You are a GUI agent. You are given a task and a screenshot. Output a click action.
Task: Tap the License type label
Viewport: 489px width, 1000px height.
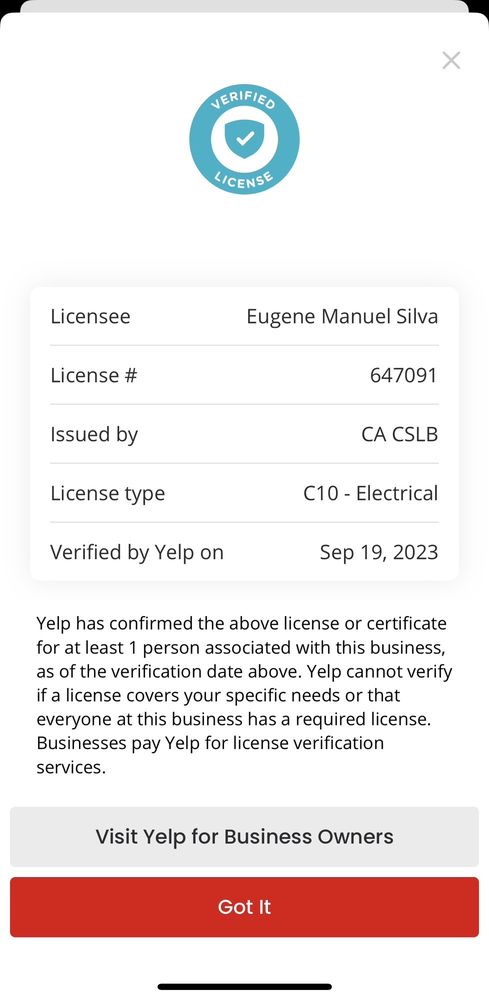point(107,494)
